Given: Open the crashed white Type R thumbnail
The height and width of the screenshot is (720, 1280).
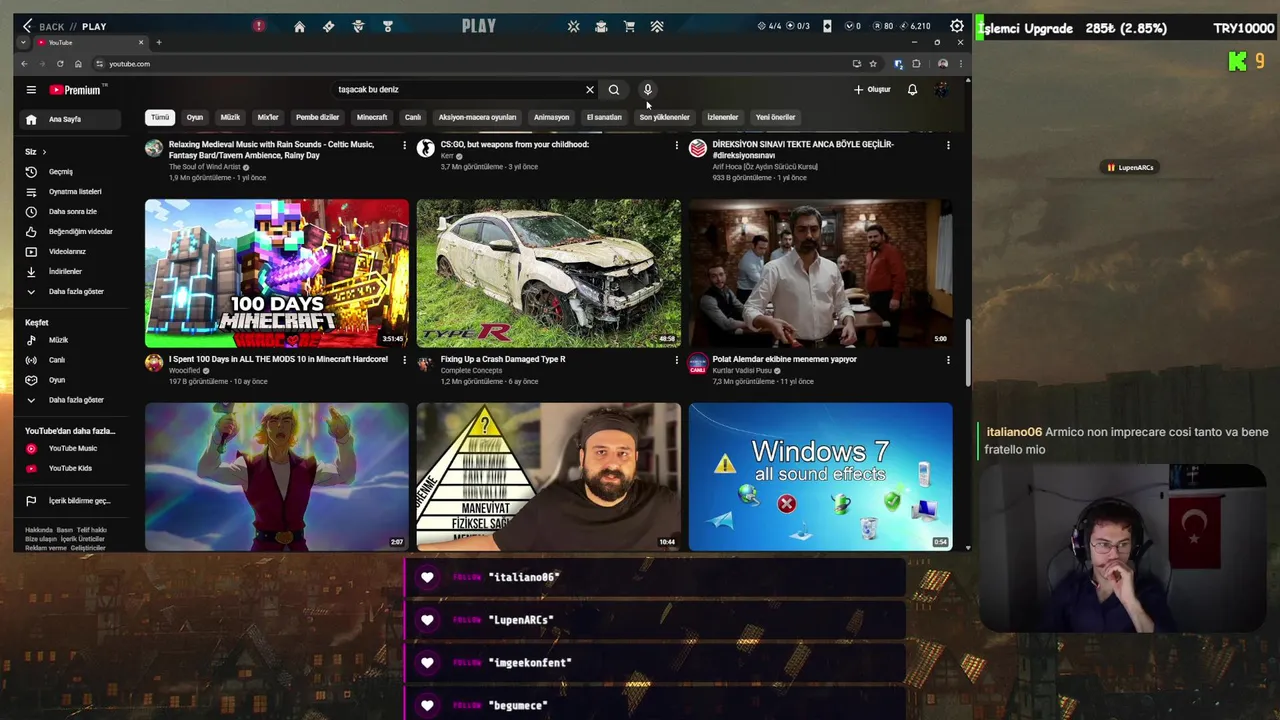Looking at the screenshot, I should pos(548,273).
